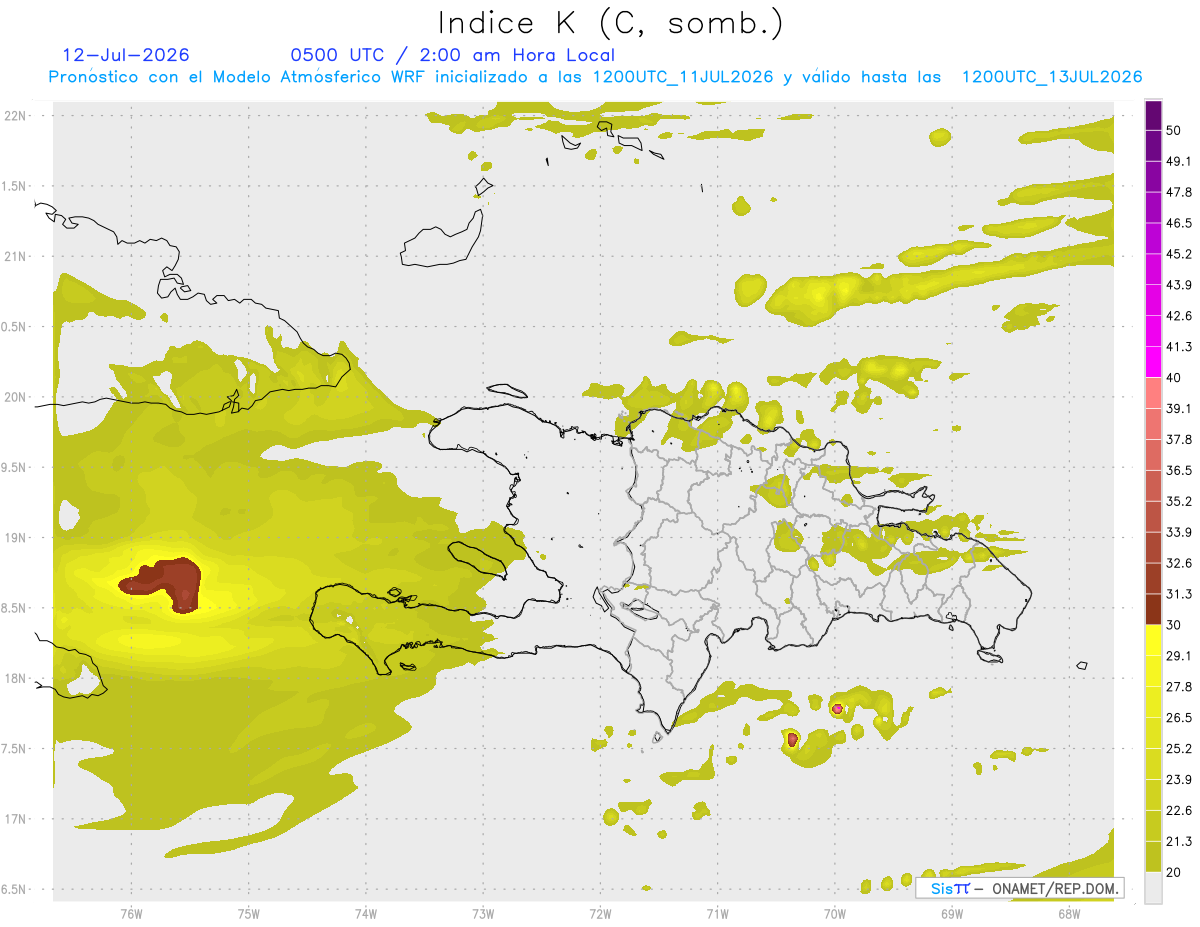Click the colorbar value "43.9"

(1179, 285)
